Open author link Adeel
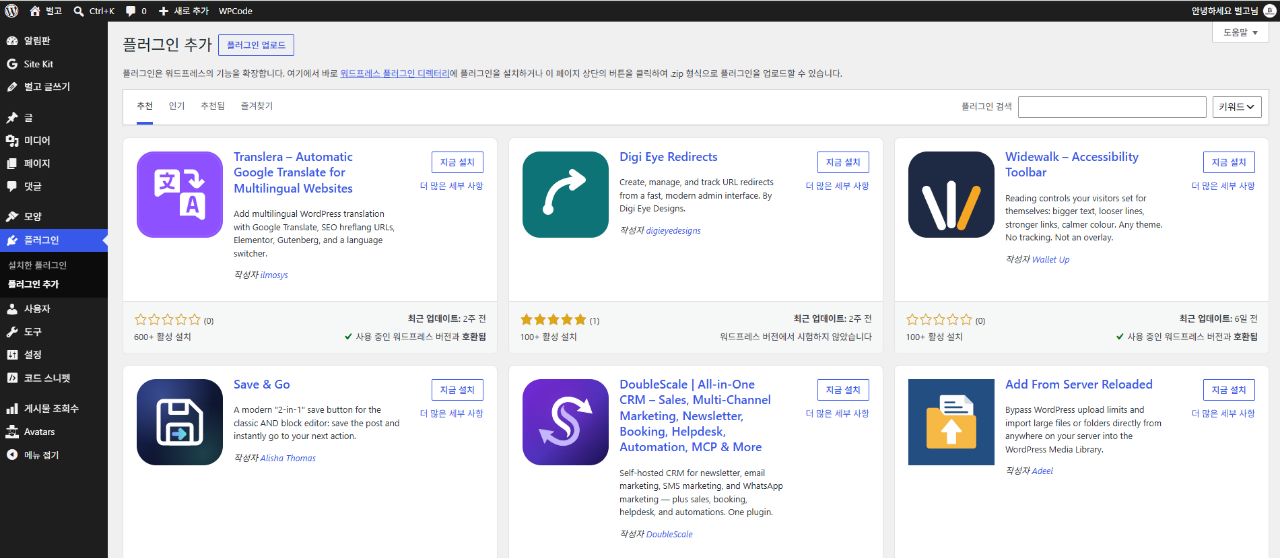The height and width of the screenshot is (559, 1280). (1043, 471)
